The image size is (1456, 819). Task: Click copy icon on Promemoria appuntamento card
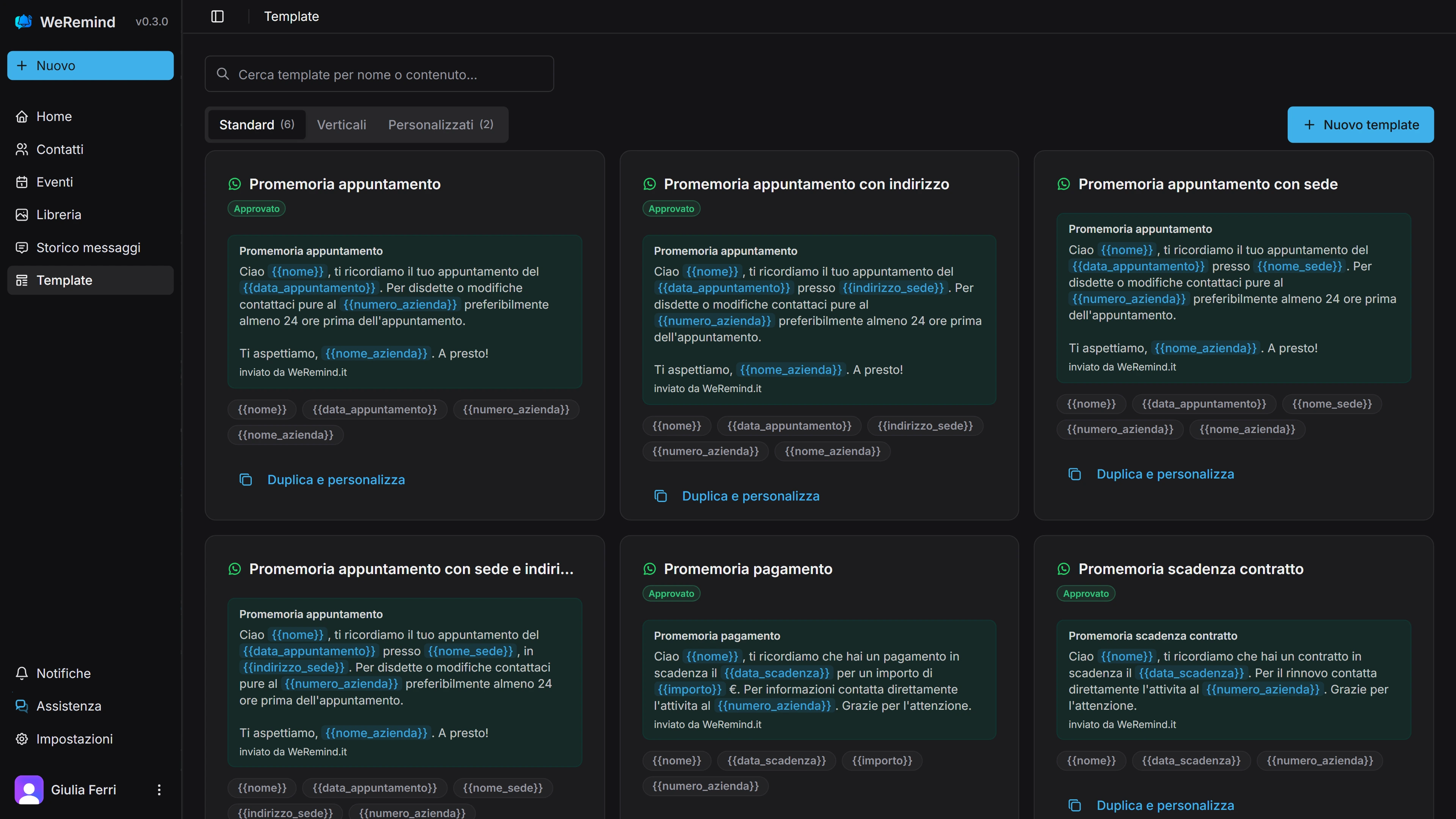click(x=245, y=480)
